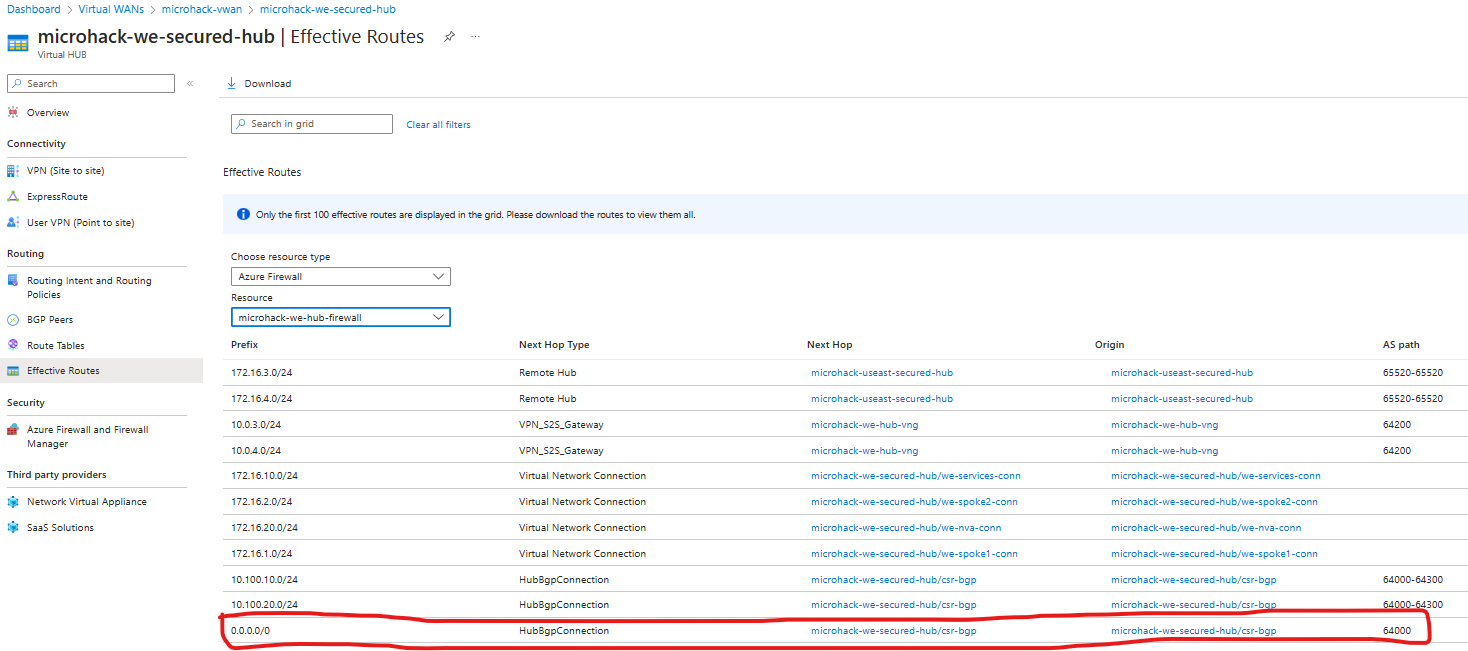This screenshot has height=651, width=1468.
Task: Open VPN (Site to site) menu item
Action: (65, 171)
